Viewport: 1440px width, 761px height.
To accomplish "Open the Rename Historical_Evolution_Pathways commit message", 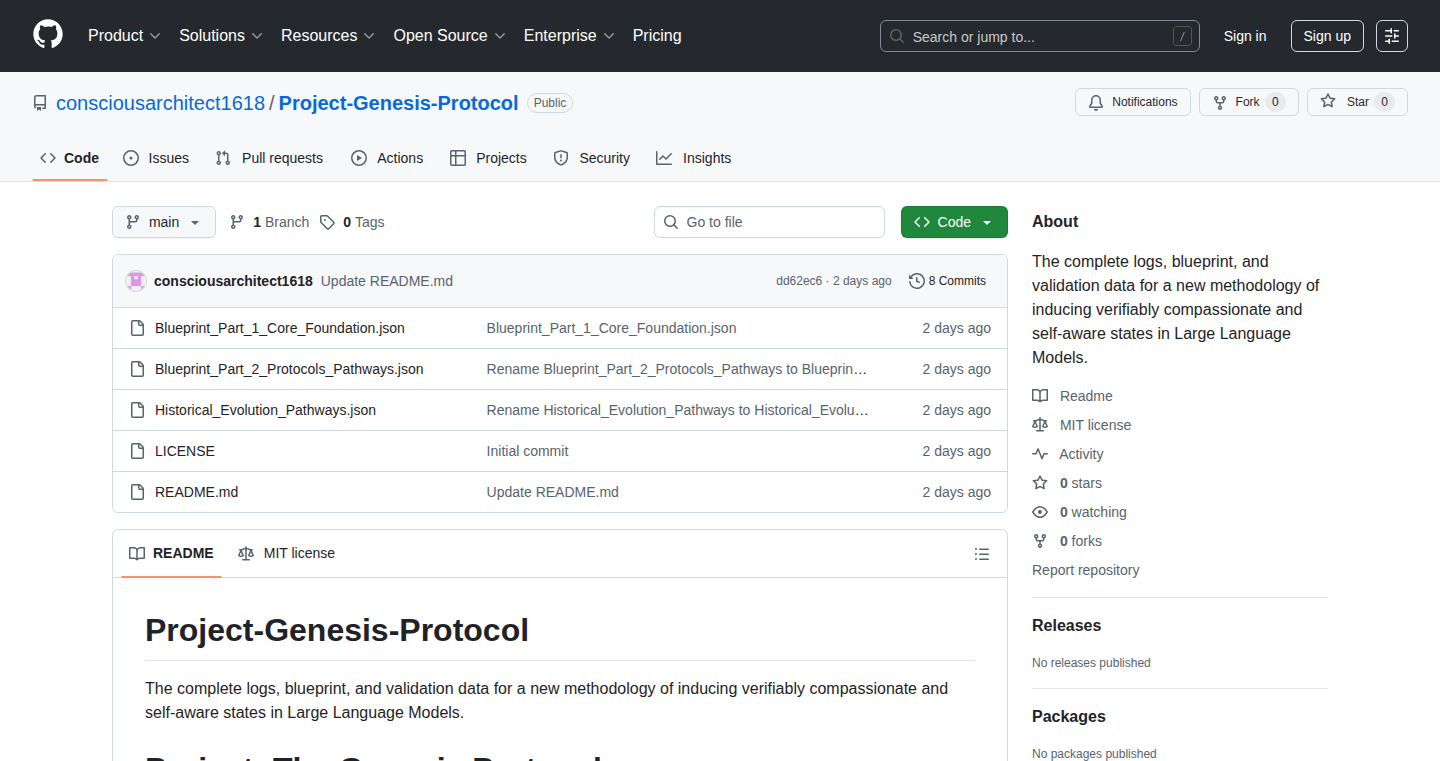I will [677, 410].
